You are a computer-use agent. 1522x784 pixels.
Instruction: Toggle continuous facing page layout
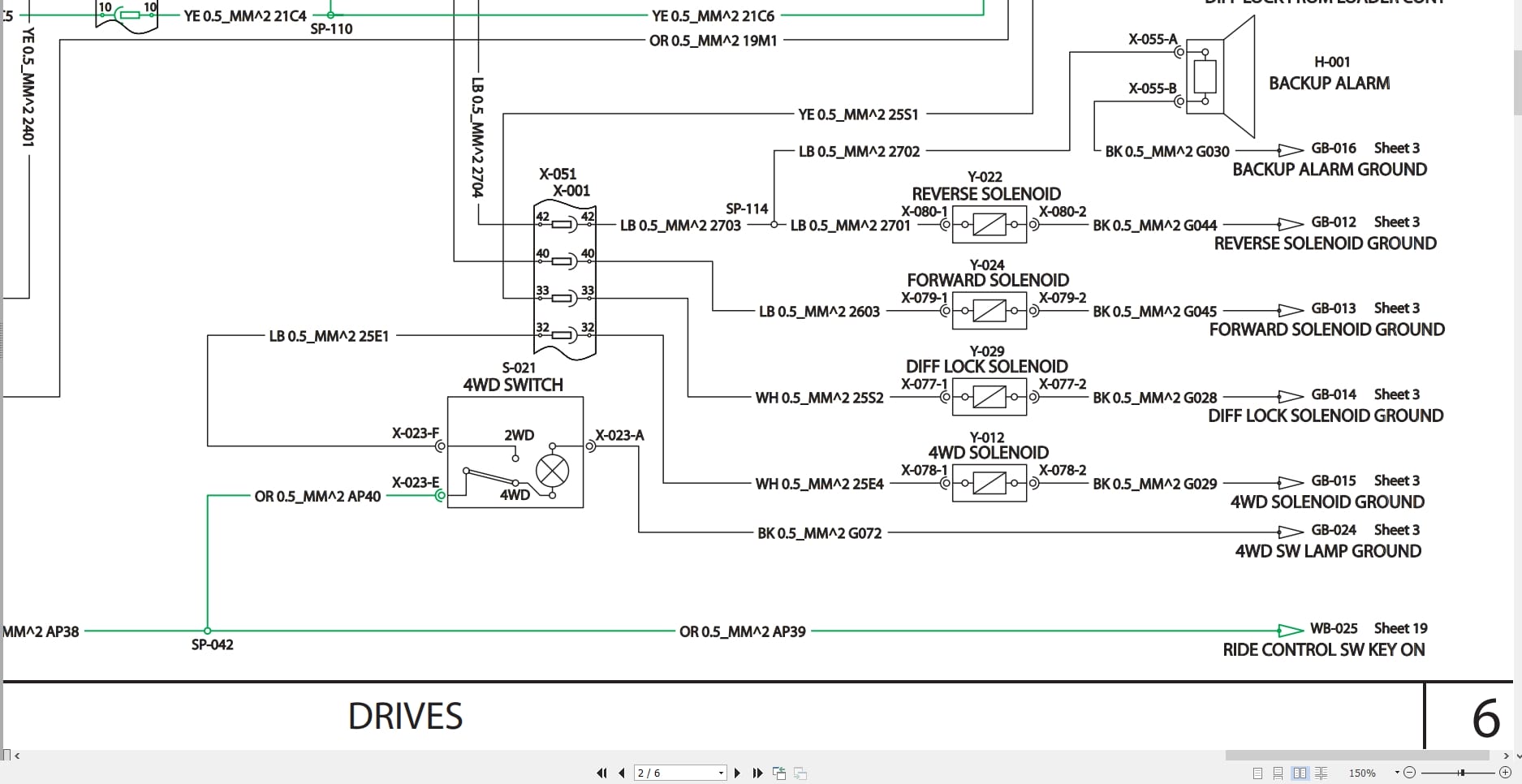1322,773
